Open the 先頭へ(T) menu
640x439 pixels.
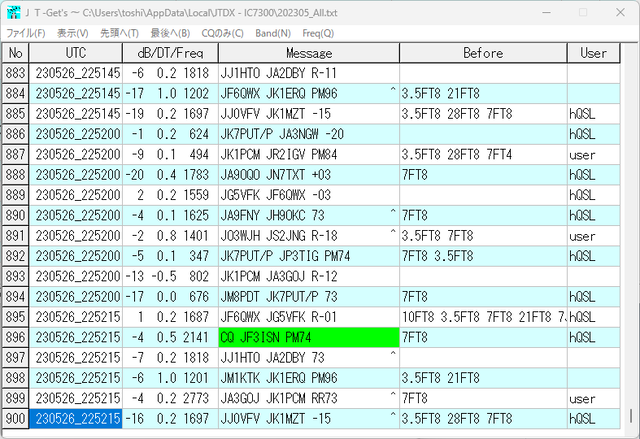click(x=120, y=33)
